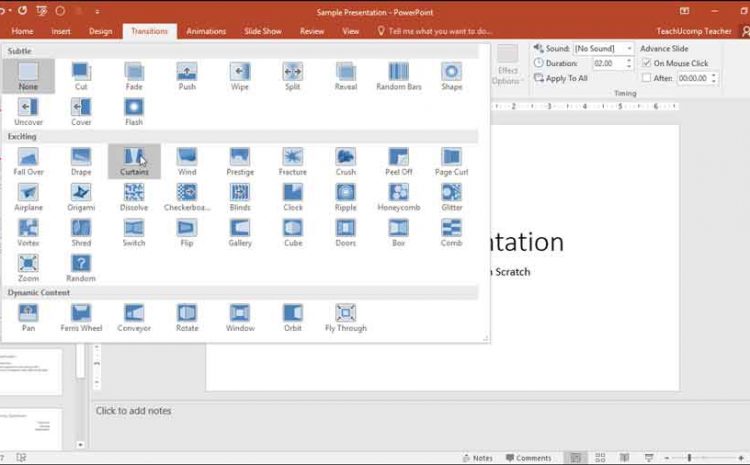Click the Tell me search box
750x465 pixels.
point(434,31)
